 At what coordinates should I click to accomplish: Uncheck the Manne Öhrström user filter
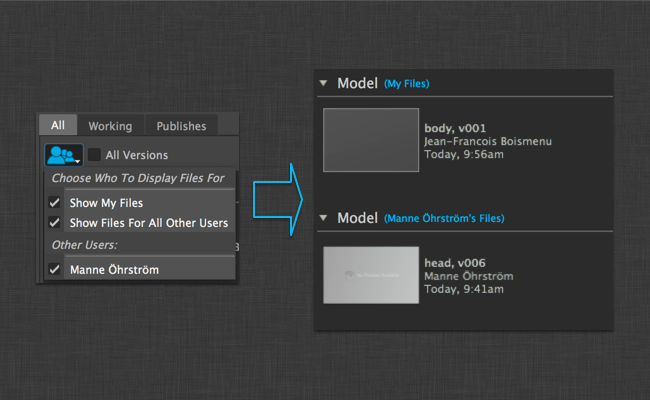(x=56, y=269)
